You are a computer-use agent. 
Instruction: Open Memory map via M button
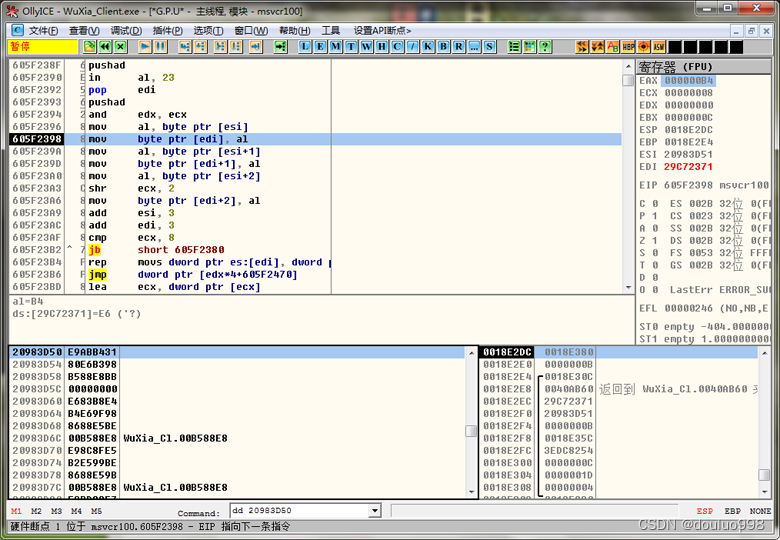coord(336,47)
